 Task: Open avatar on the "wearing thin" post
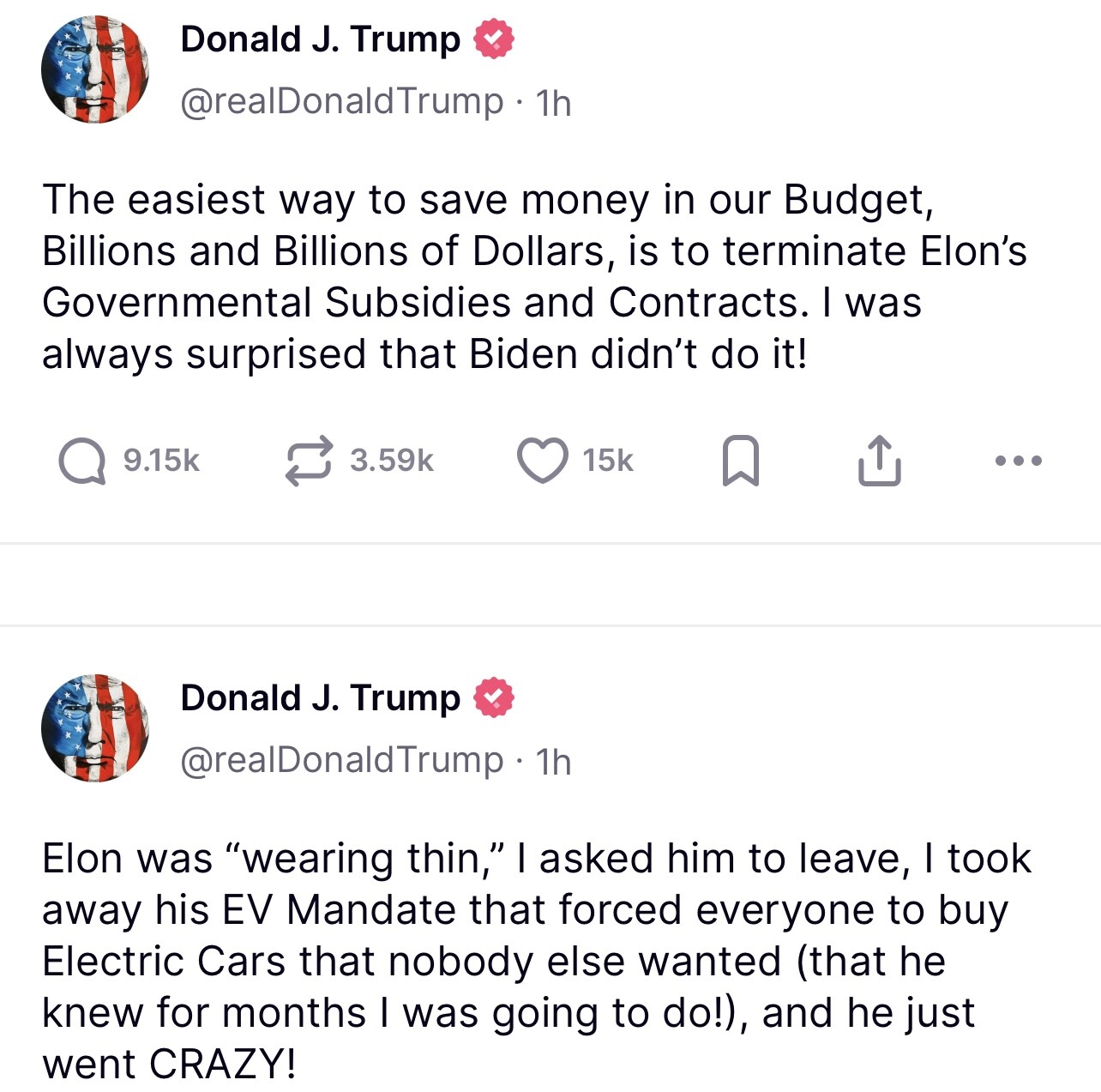tap(95, 728)
